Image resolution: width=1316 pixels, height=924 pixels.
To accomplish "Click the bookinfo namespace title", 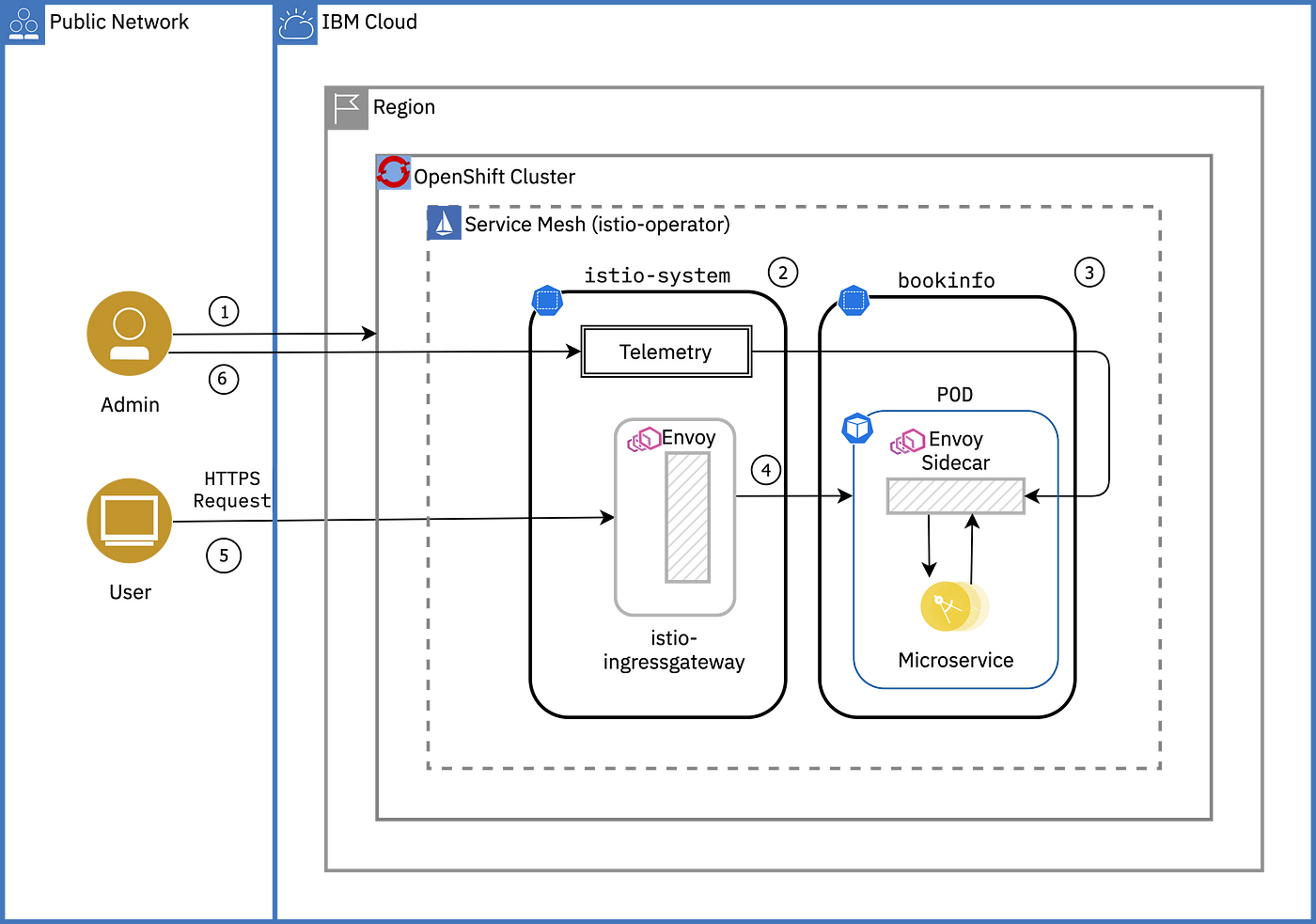I will pos(947,280).
